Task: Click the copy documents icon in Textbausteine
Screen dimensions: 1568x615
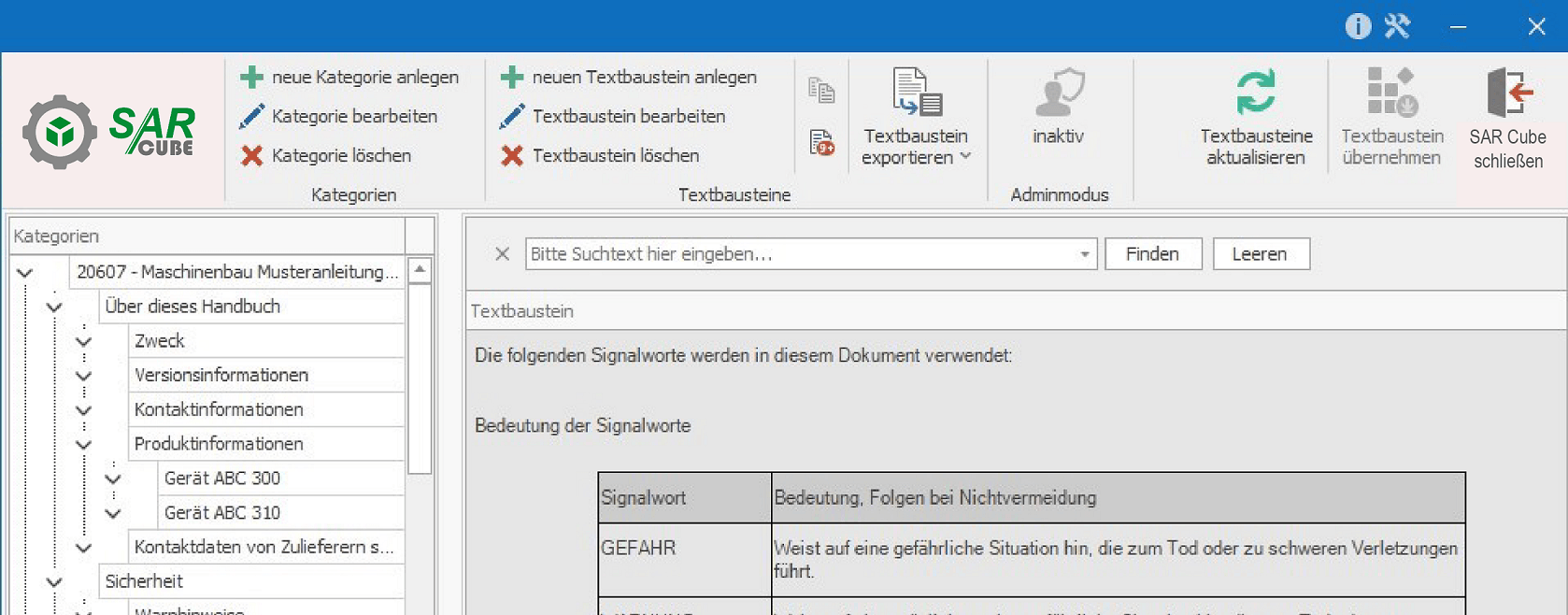Action: click(x=821, y=90)
